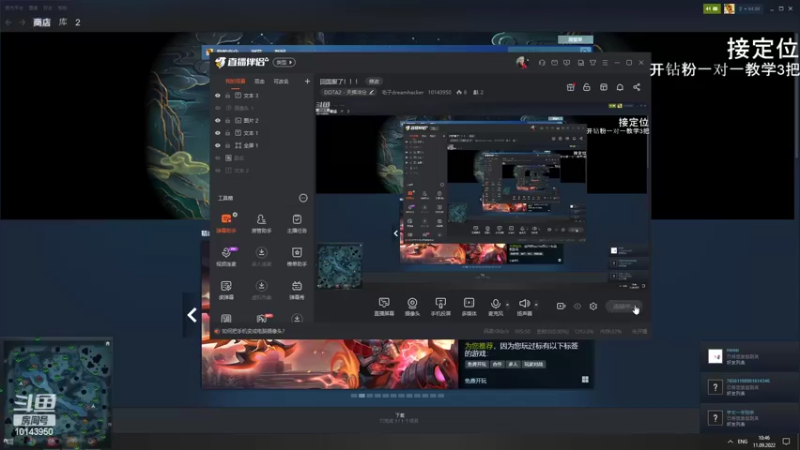The width and height of the screenshot is (800, 450).
Task: Open the calendar icon with red dot
Action: pos(570,87)
